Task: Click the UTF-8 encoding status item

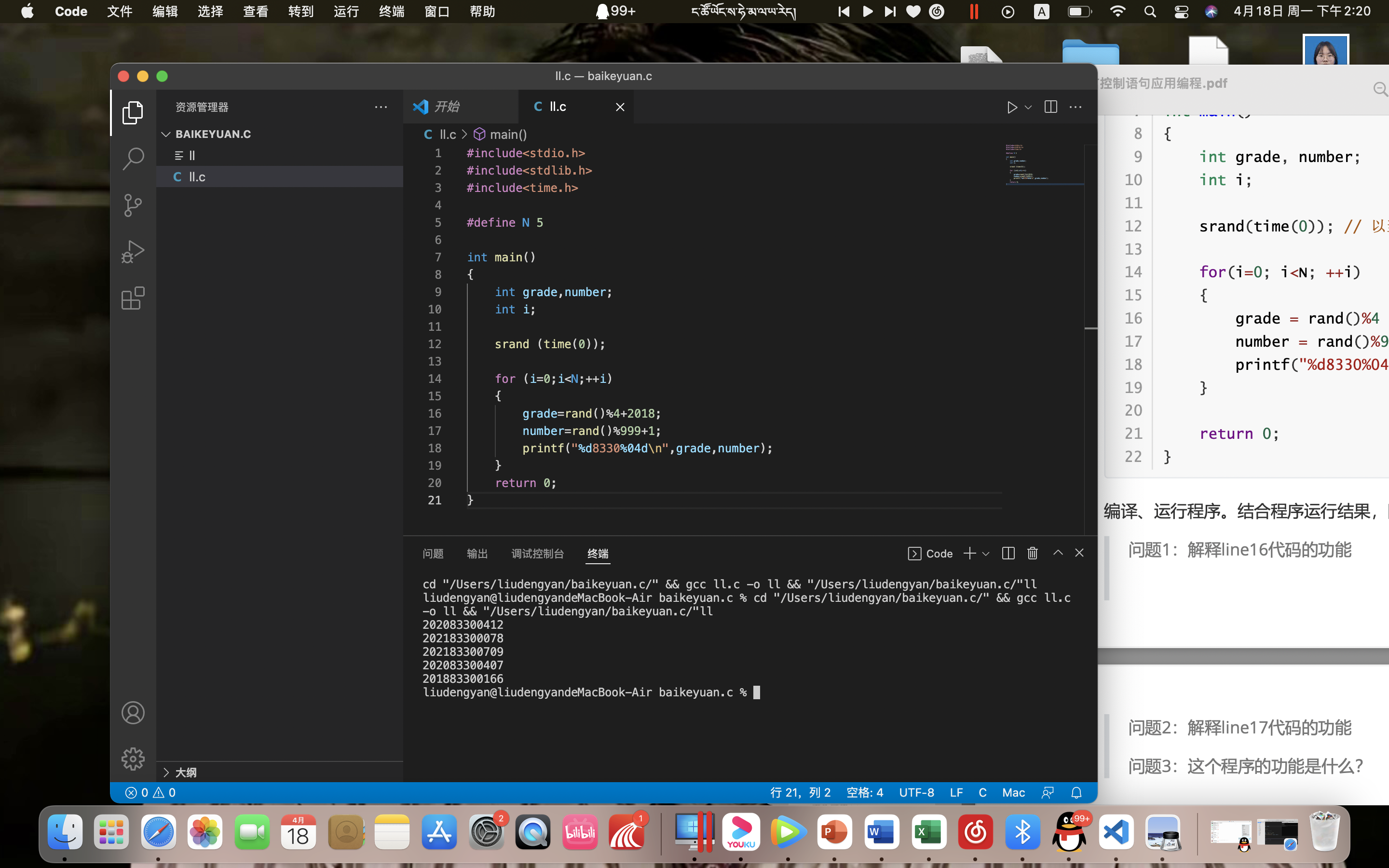Action: click(x=916, y=793)
